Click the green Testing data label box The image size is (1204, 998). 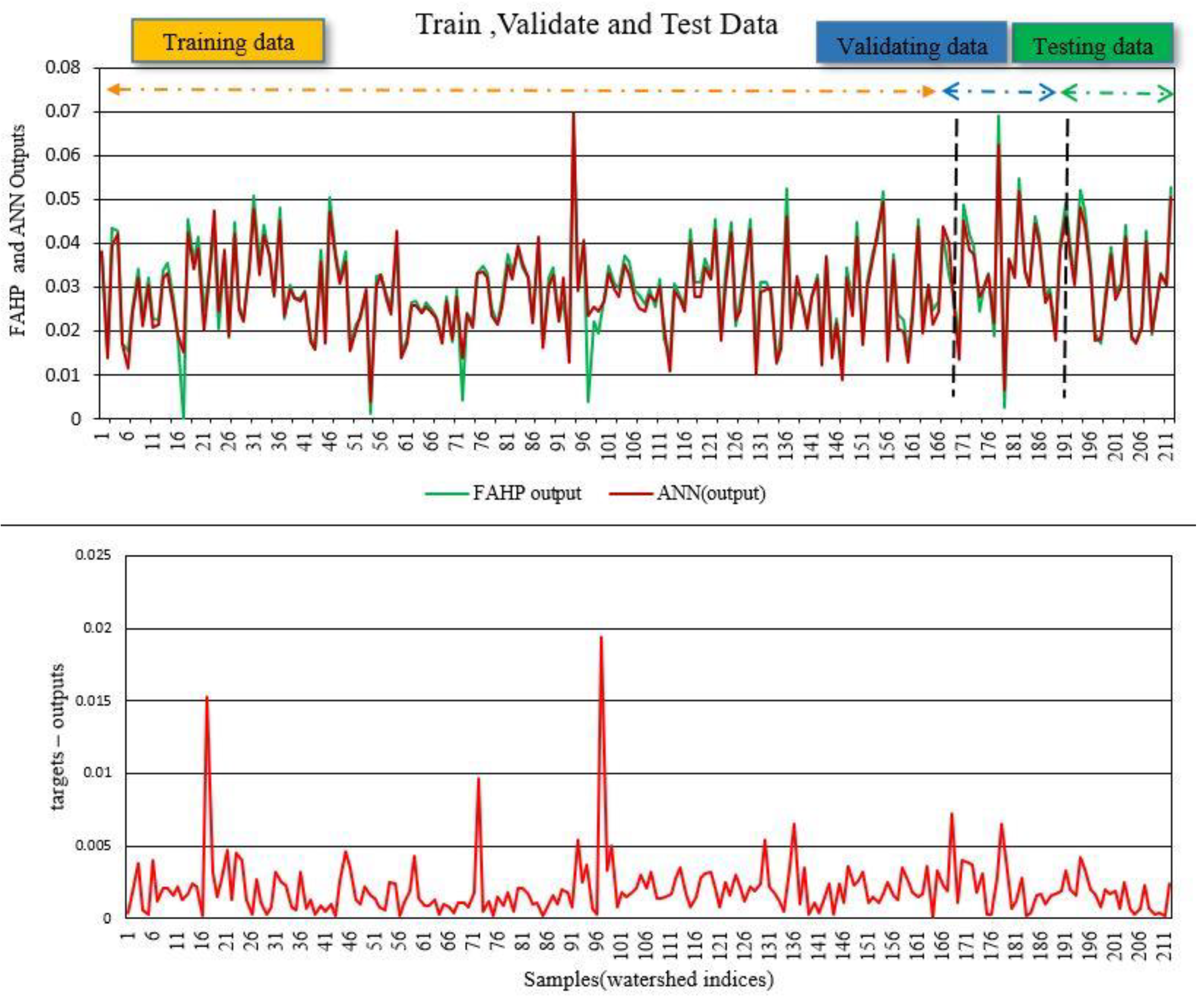(x=1093, y=44)
